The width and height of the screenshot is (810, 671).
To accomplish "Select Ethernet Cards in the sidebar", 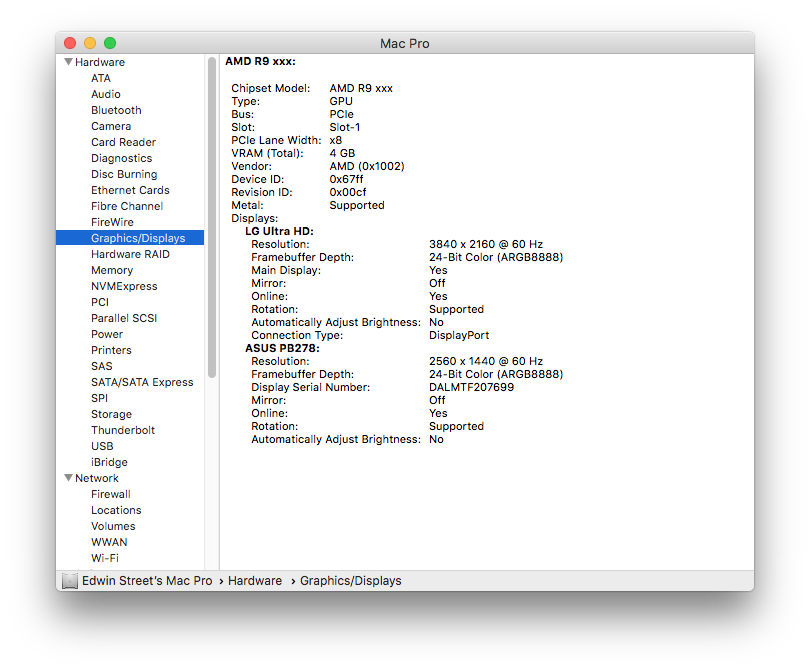I will pyautogui.click(x=130, y=190).
